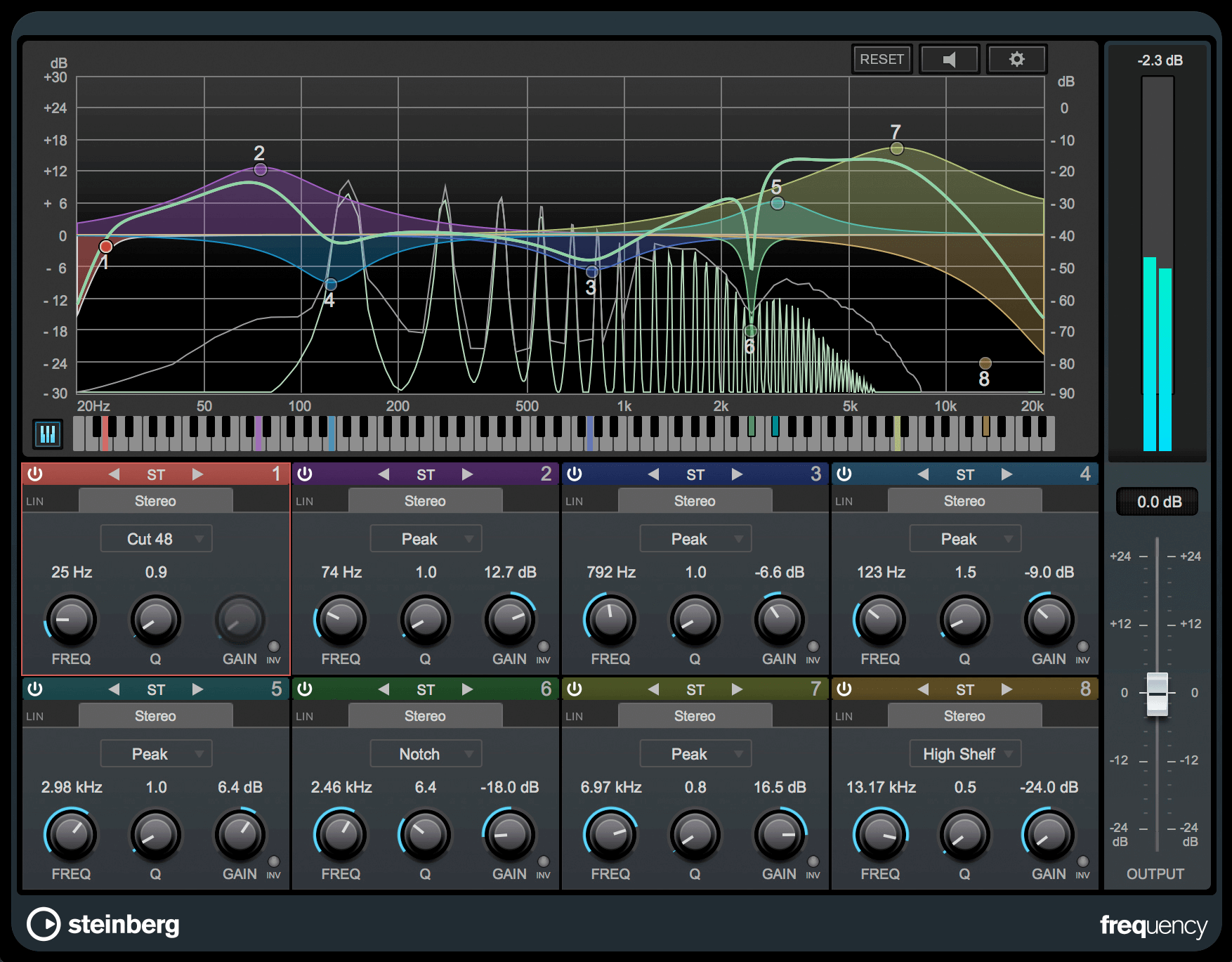
Task: Open band 7 Peak filter type dropdown
Action: [x=695, y=754]
